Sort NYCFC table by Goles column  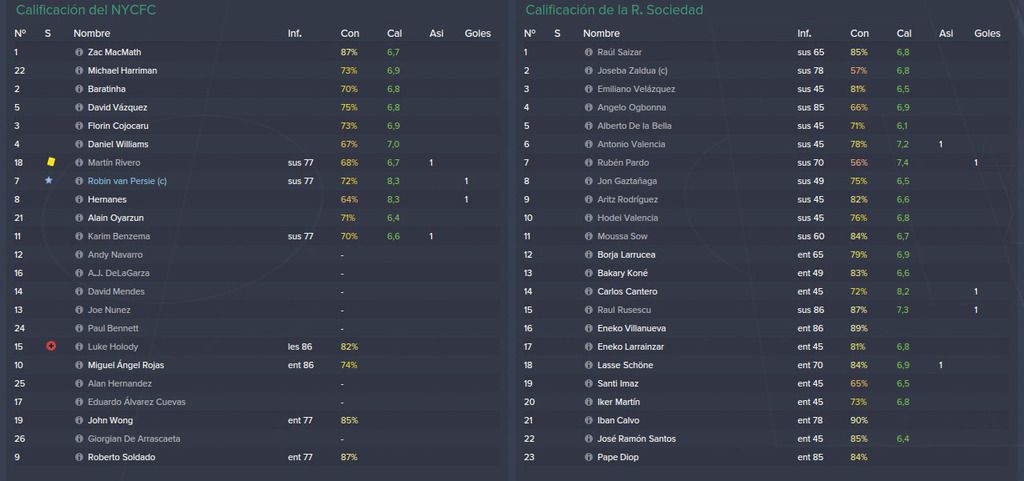coord(477,33)
